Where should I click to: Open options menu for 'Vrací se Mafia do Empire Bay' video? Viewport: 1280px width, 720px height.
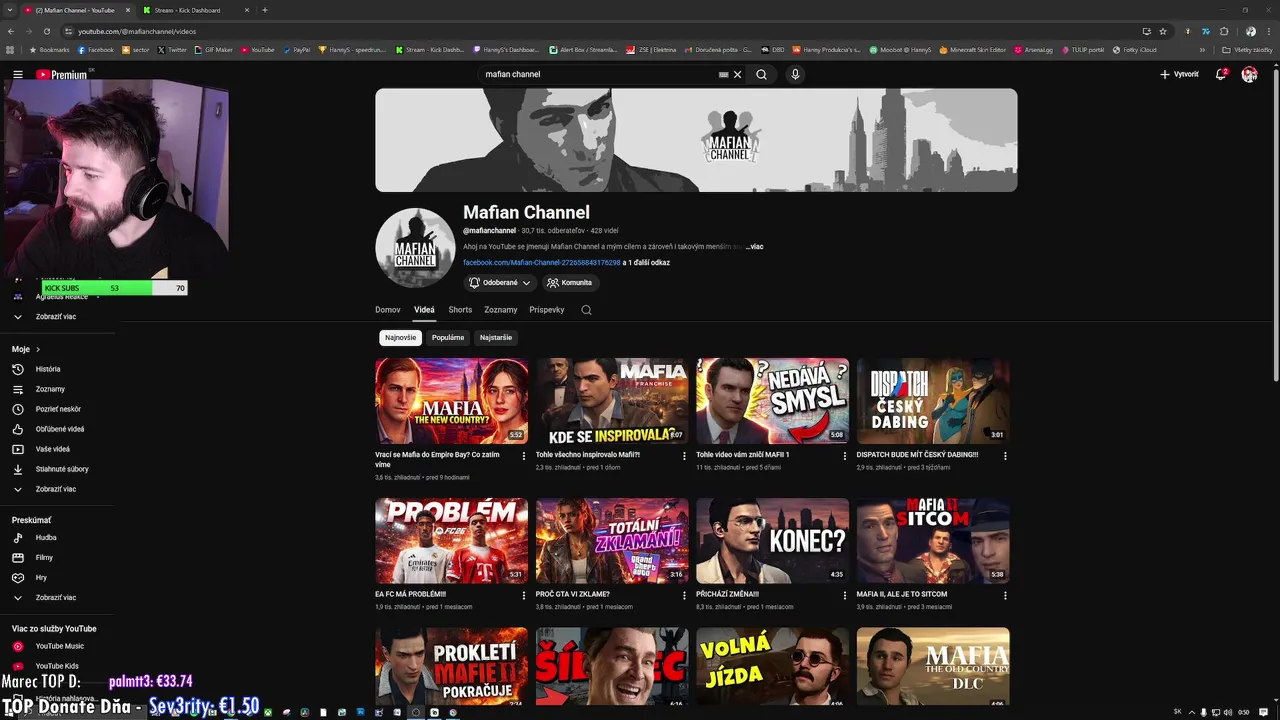(524, 456)
